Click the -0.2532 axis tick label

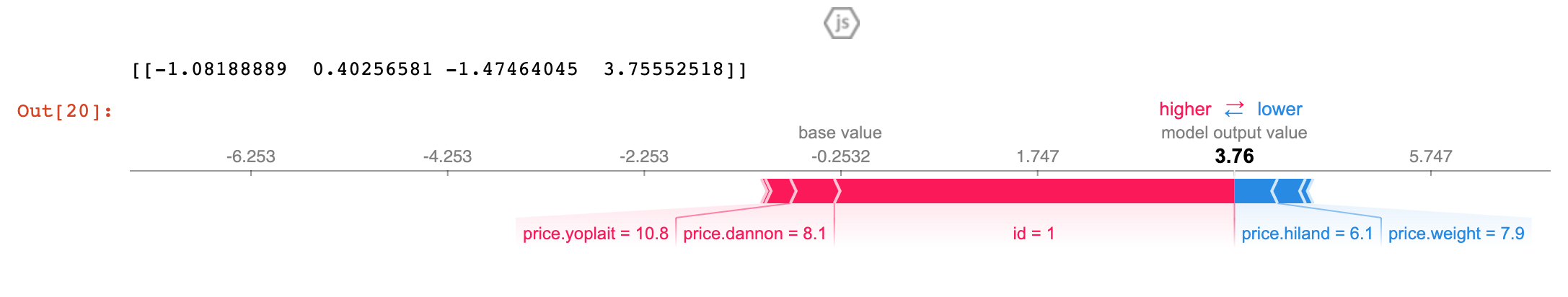(x=840, y=156)
